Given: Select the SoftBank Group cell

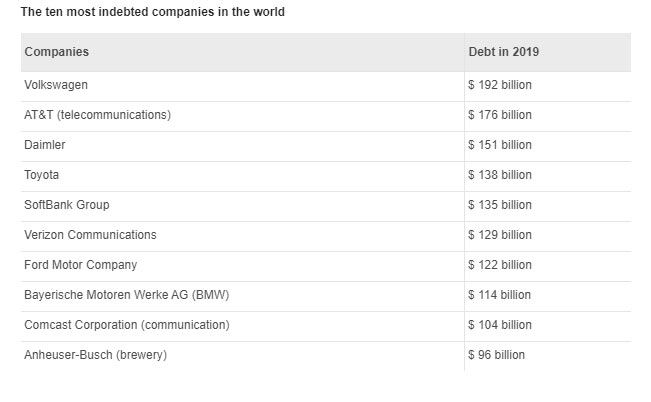Looking at the screenshot, I should tap(67, 205).
